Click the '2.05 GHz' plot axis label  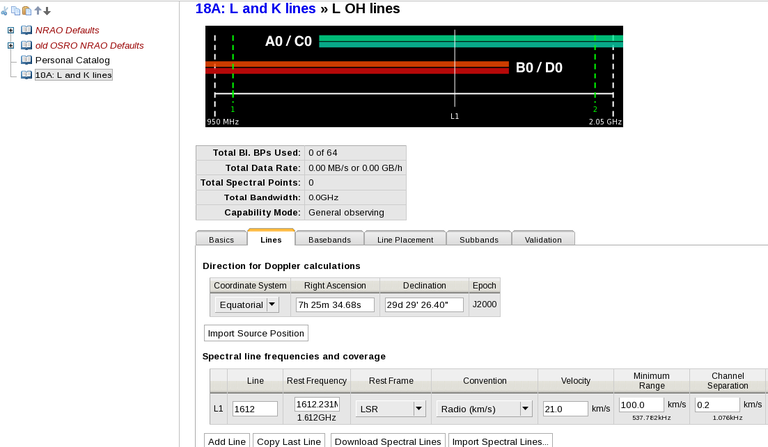[x=605, y=121]
